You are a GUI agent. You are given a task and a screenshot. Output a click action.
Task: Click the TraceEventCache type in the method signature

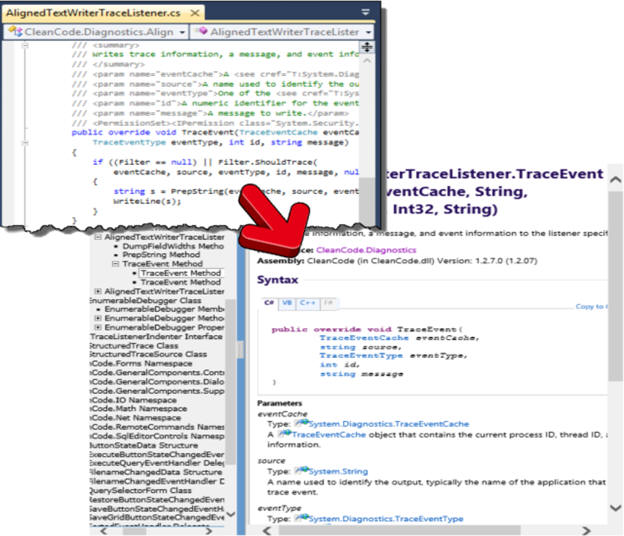(x=279, y=133)
